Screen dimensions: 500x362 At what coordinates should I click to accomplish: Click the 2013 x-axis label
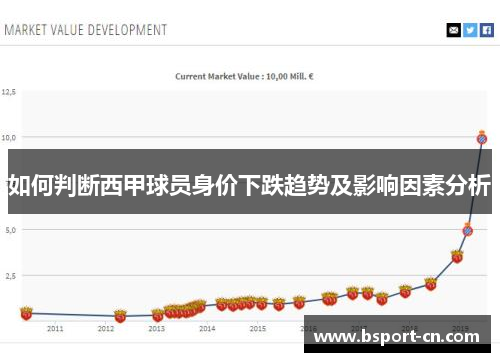156,329
